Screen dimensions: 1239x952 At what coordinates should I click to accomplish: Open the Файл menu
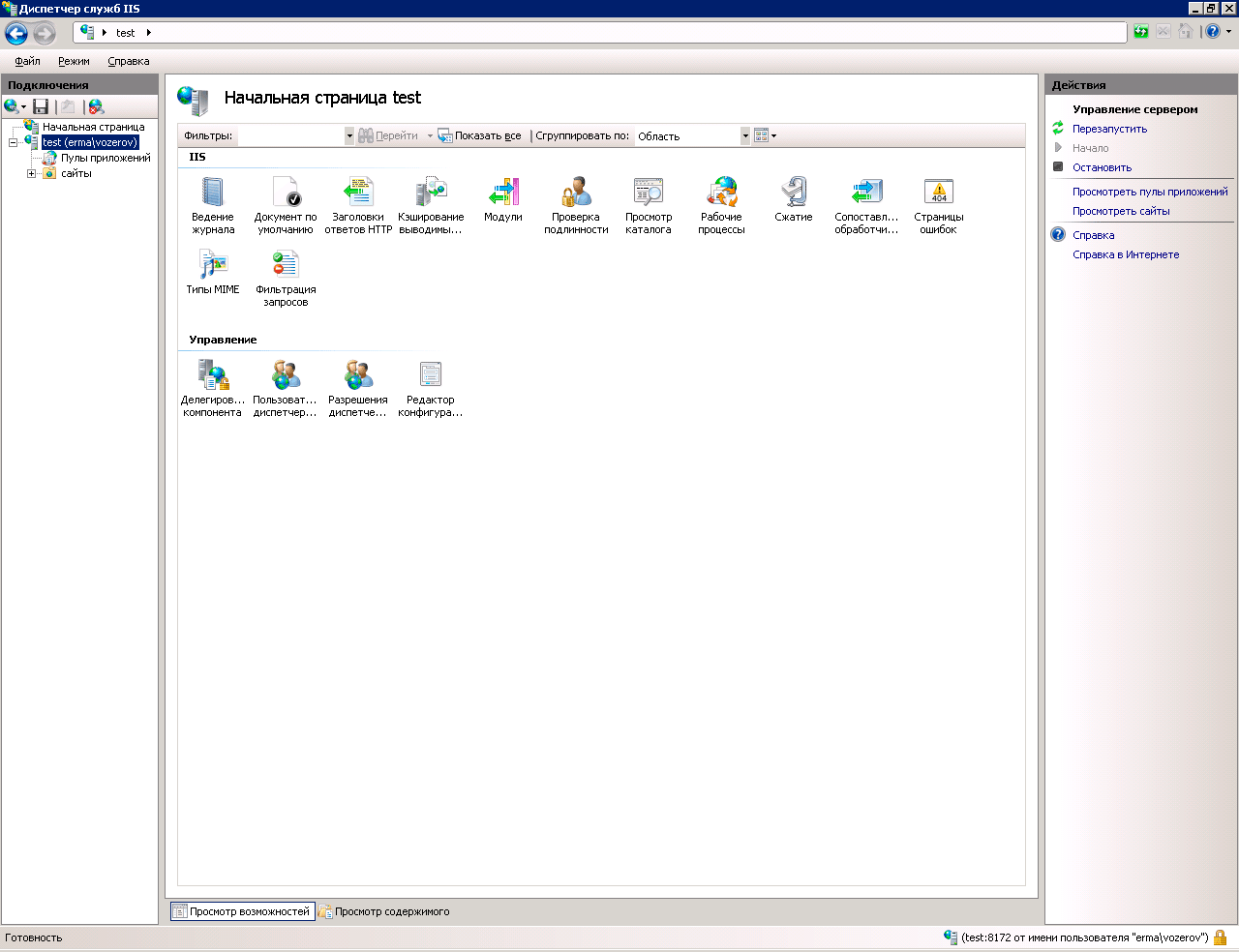pos(27,61)
